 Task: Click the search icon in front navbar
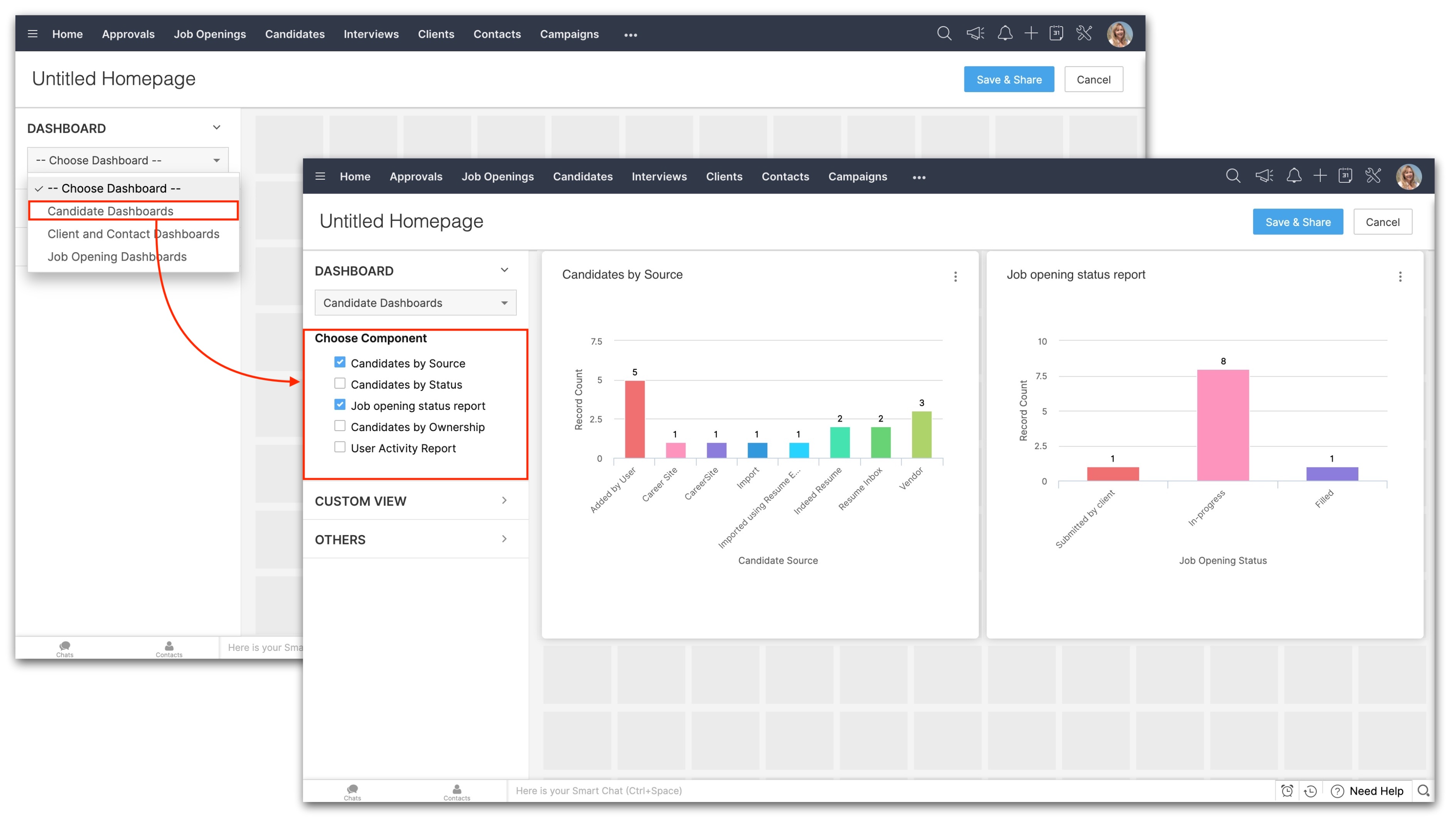[x=1232, y=176]
